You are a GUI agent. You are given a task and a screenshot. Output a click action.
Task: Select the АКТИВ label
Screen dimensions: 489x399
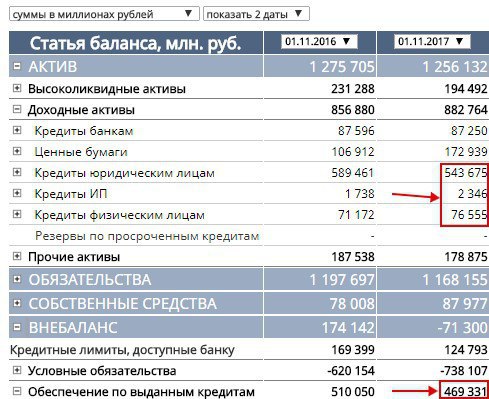pos(53,67)
